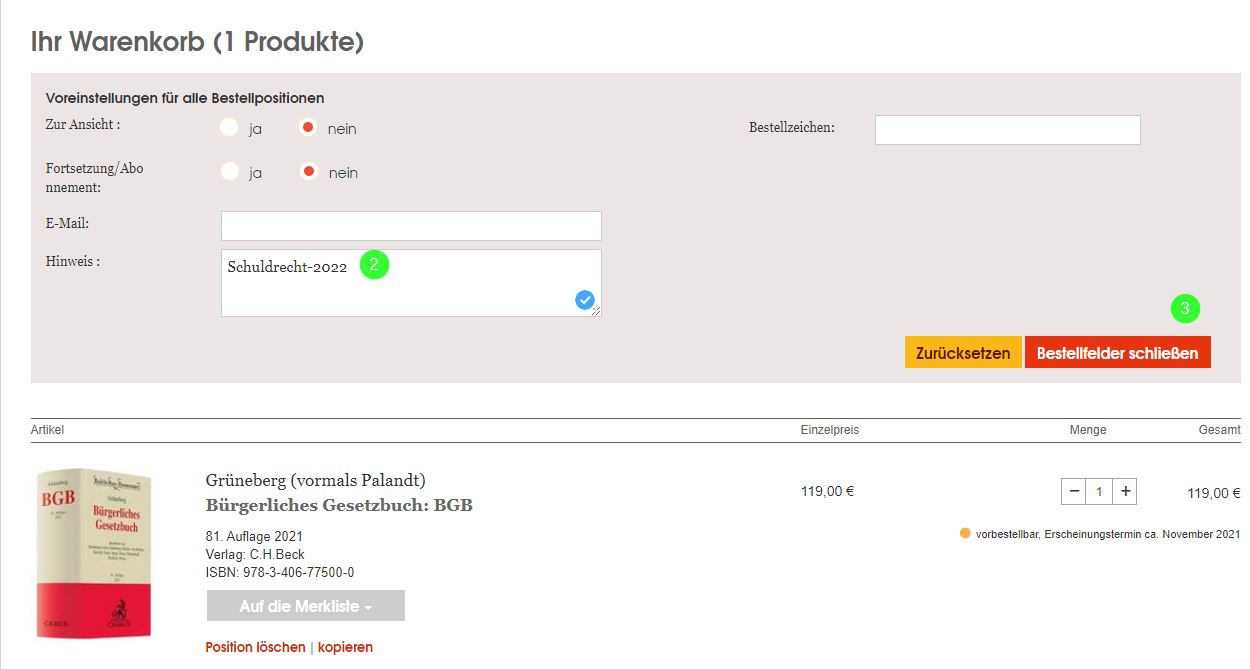Click into the E-Mail text field

(411, 226)
